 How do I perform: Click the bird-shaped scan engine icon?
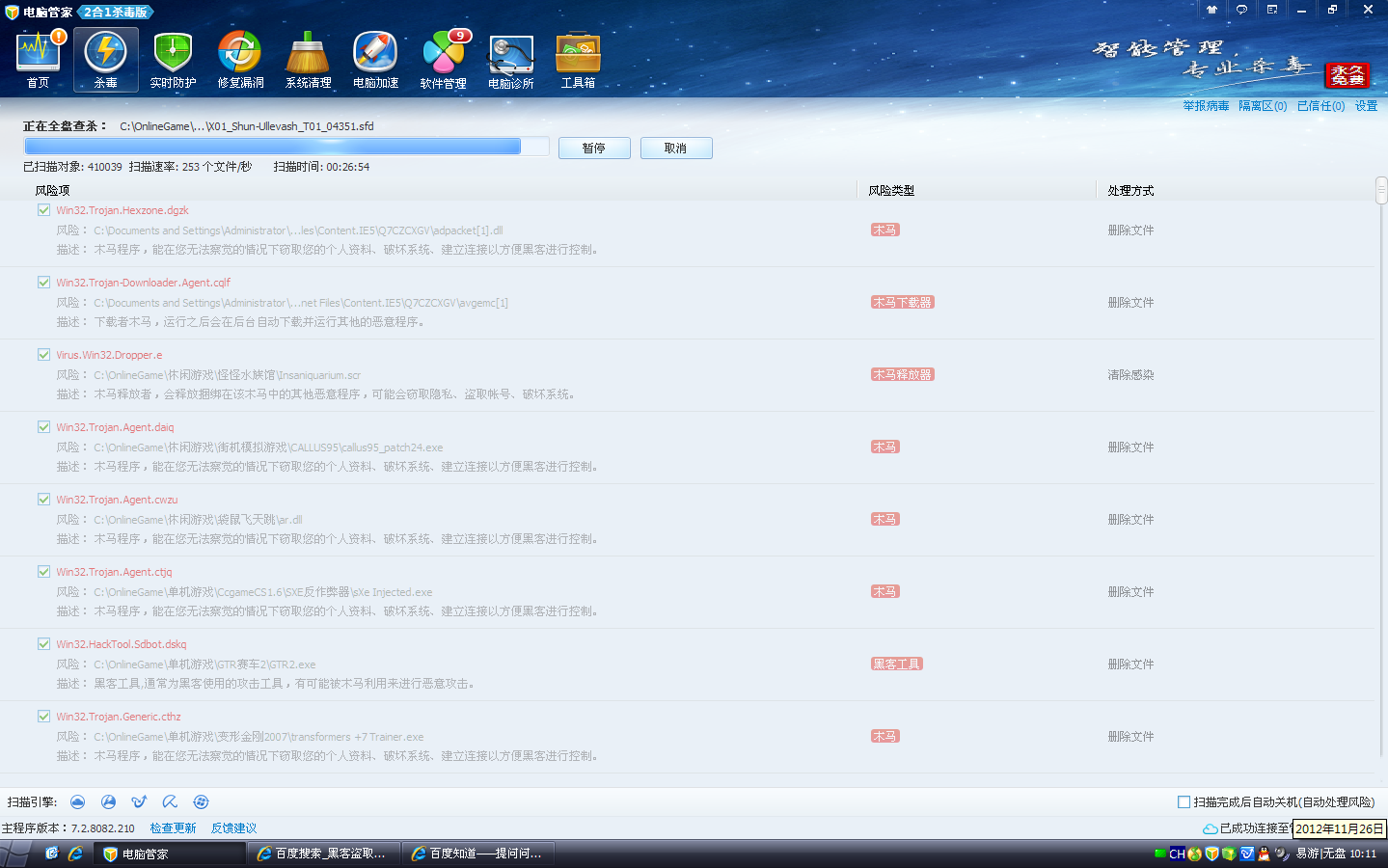click(140, 802)
